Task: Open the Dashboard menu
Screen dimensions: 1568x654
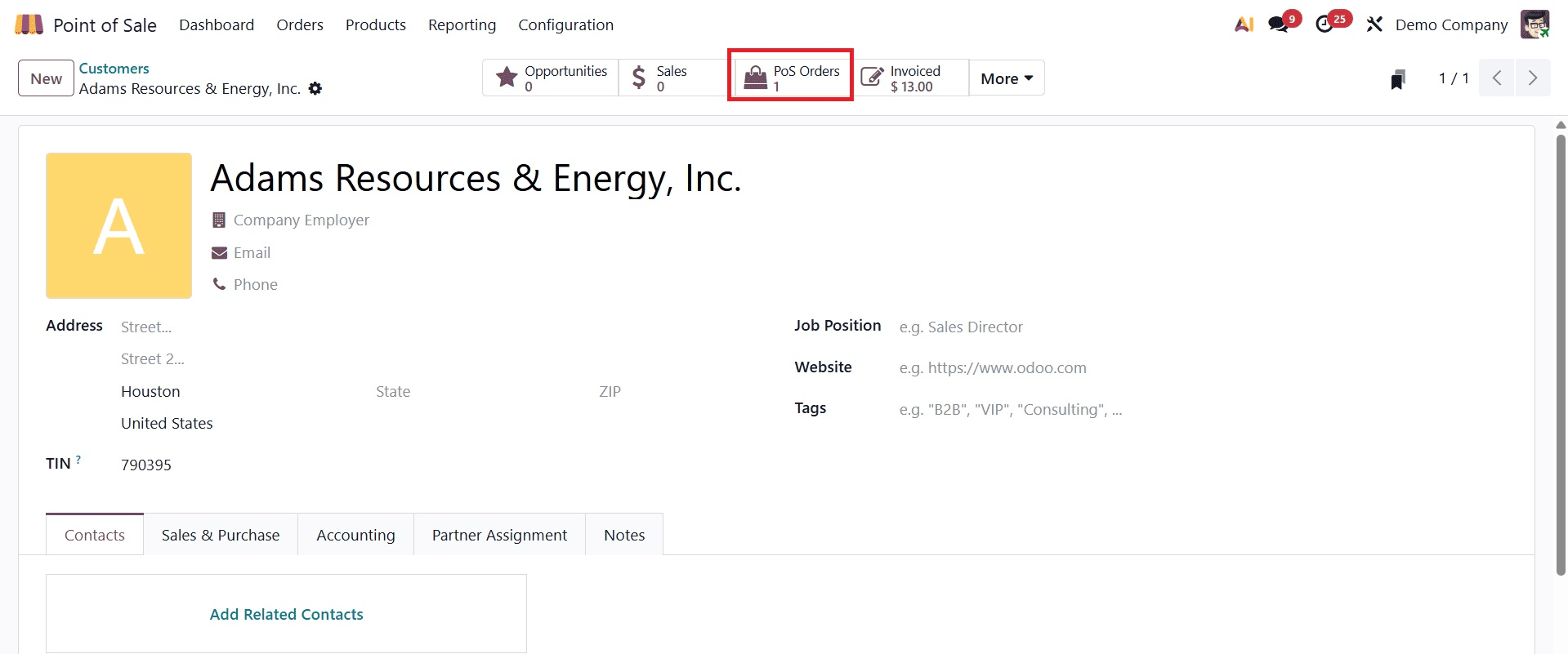Action: coord(217,24)
